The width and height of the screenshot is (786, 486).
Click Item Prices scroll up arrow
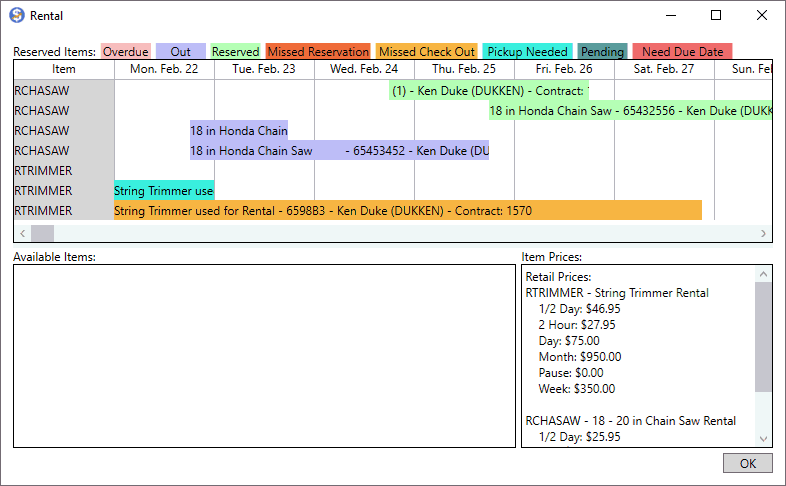coord(764,273)
